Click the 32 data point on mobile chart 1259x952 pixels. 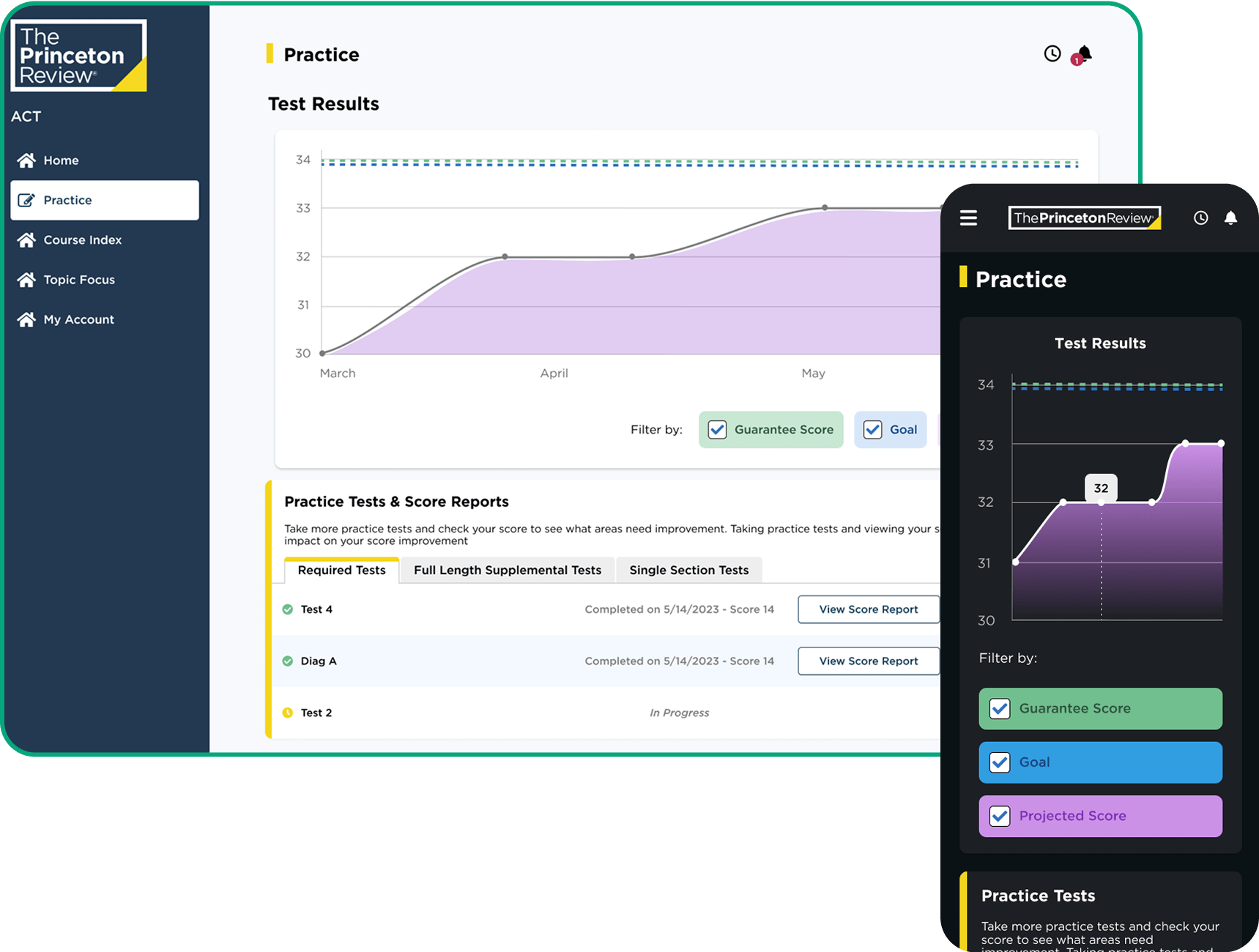[1101, 502]
